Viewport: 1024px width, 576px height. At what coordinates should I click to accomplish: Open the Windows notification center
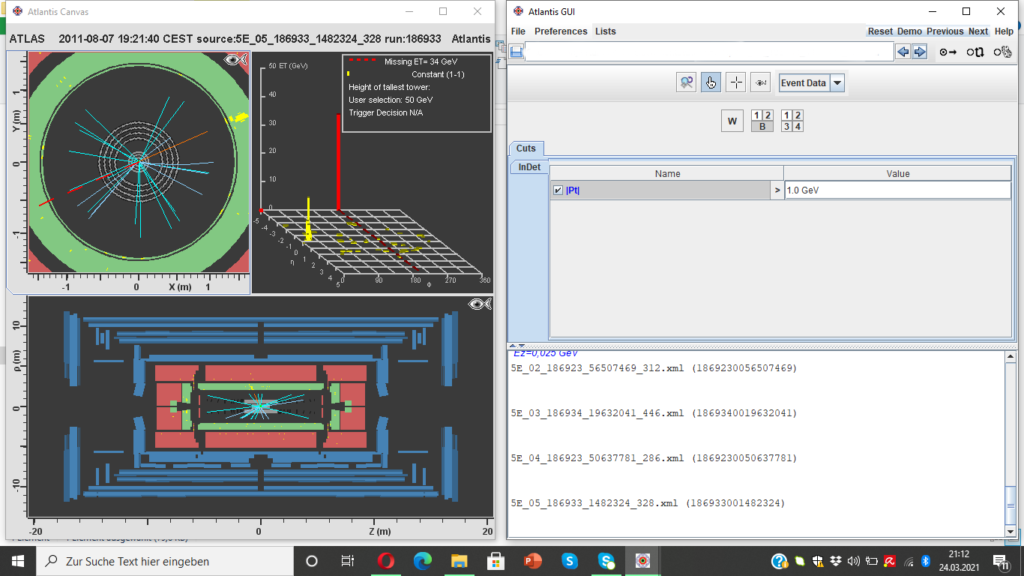point(1001,561)
